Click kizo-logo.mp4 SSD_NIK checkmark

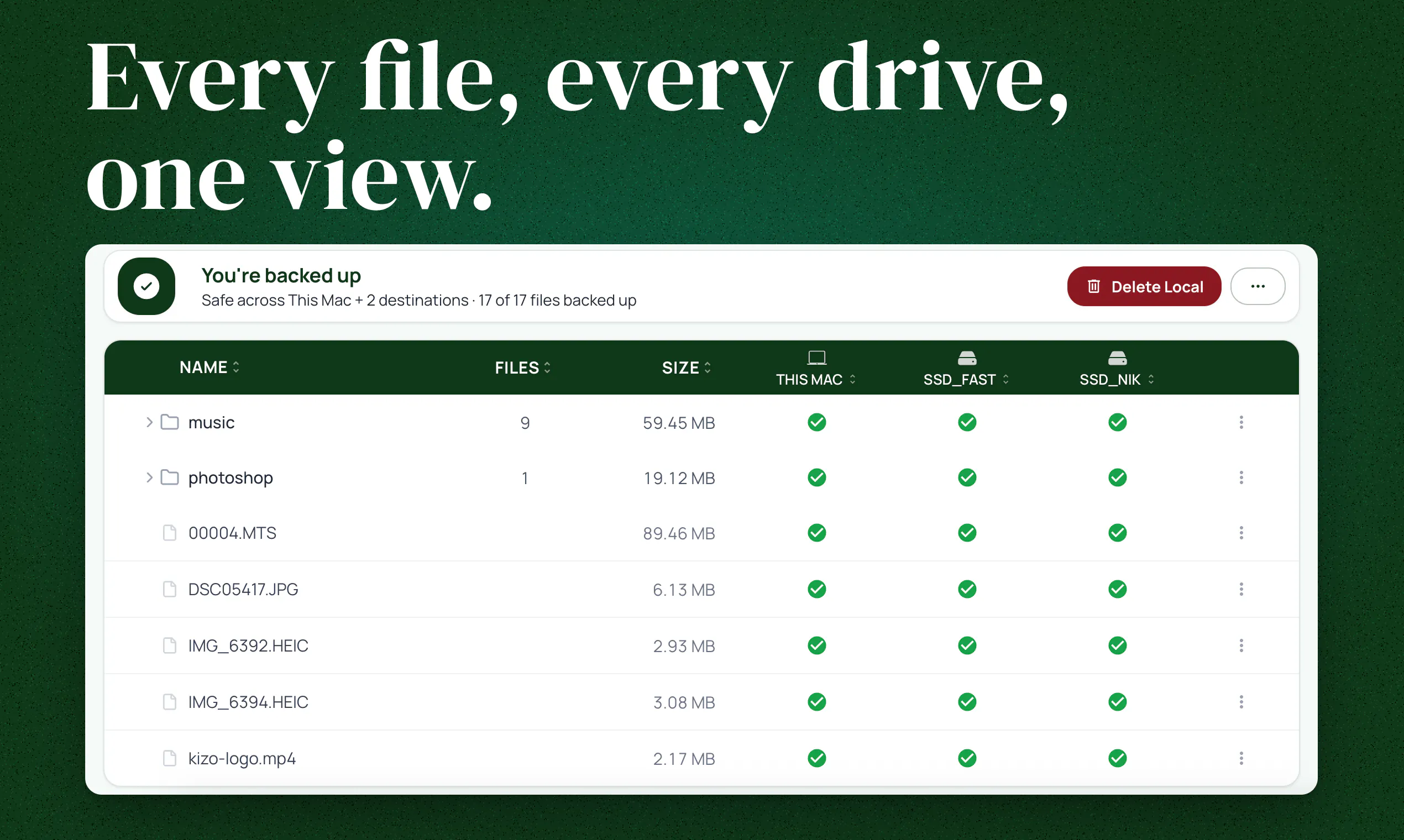click(1118, 759)
